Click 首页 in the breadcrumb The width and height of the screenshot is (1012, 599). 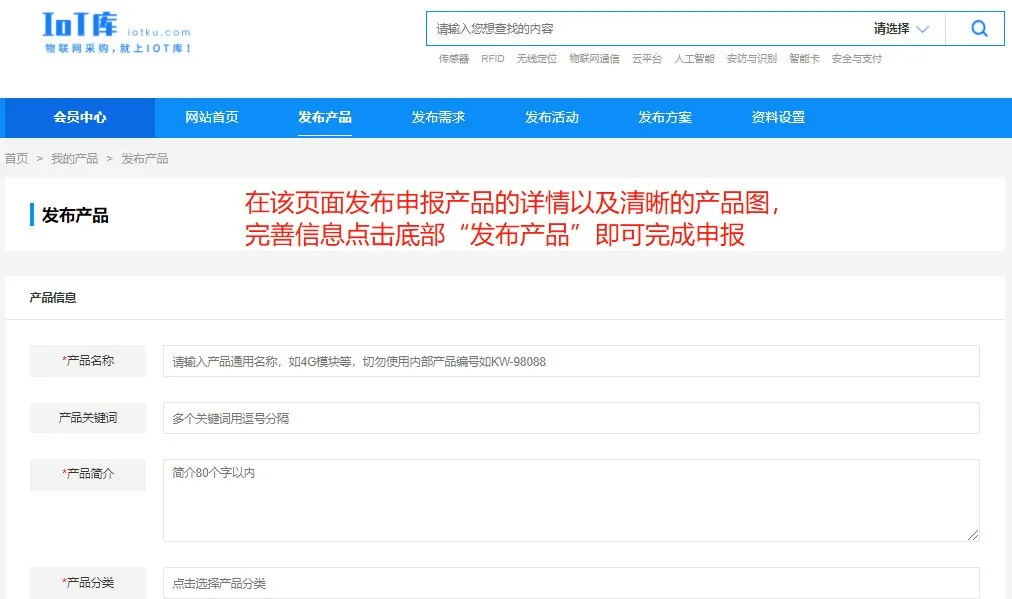[x=17, y=159]
